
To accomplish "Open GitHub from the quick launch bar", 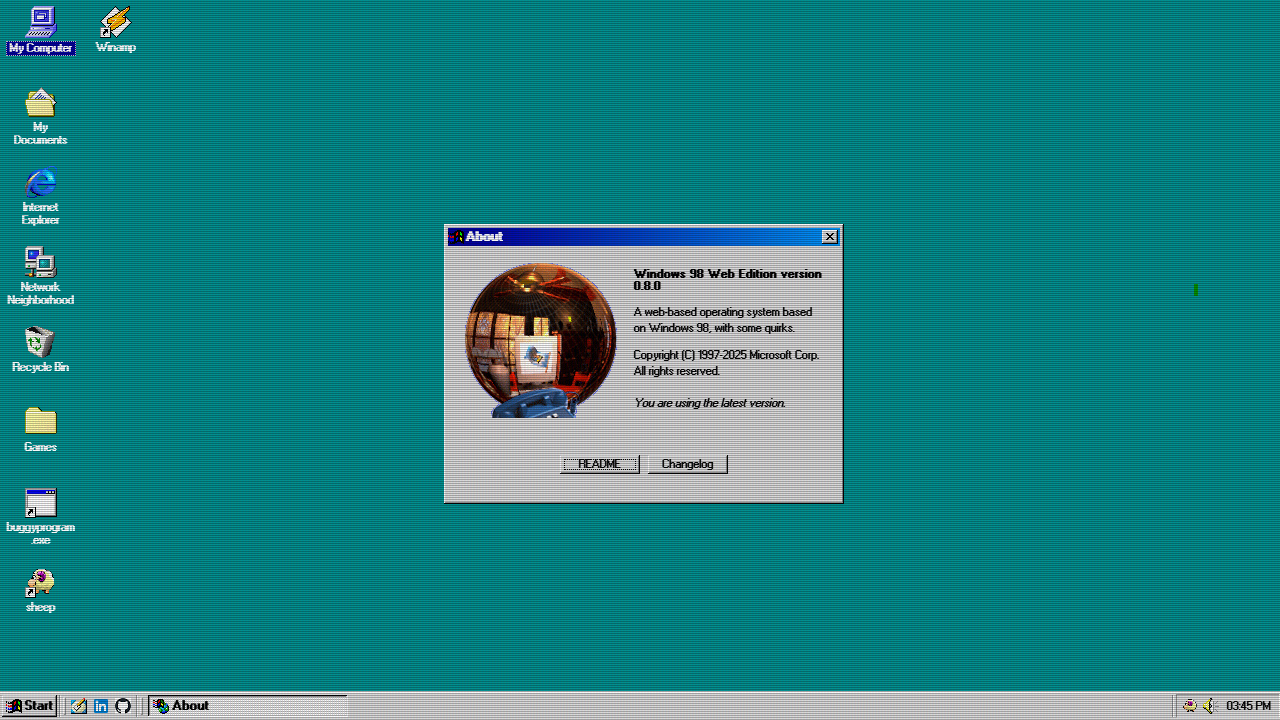I will point(122,705).
